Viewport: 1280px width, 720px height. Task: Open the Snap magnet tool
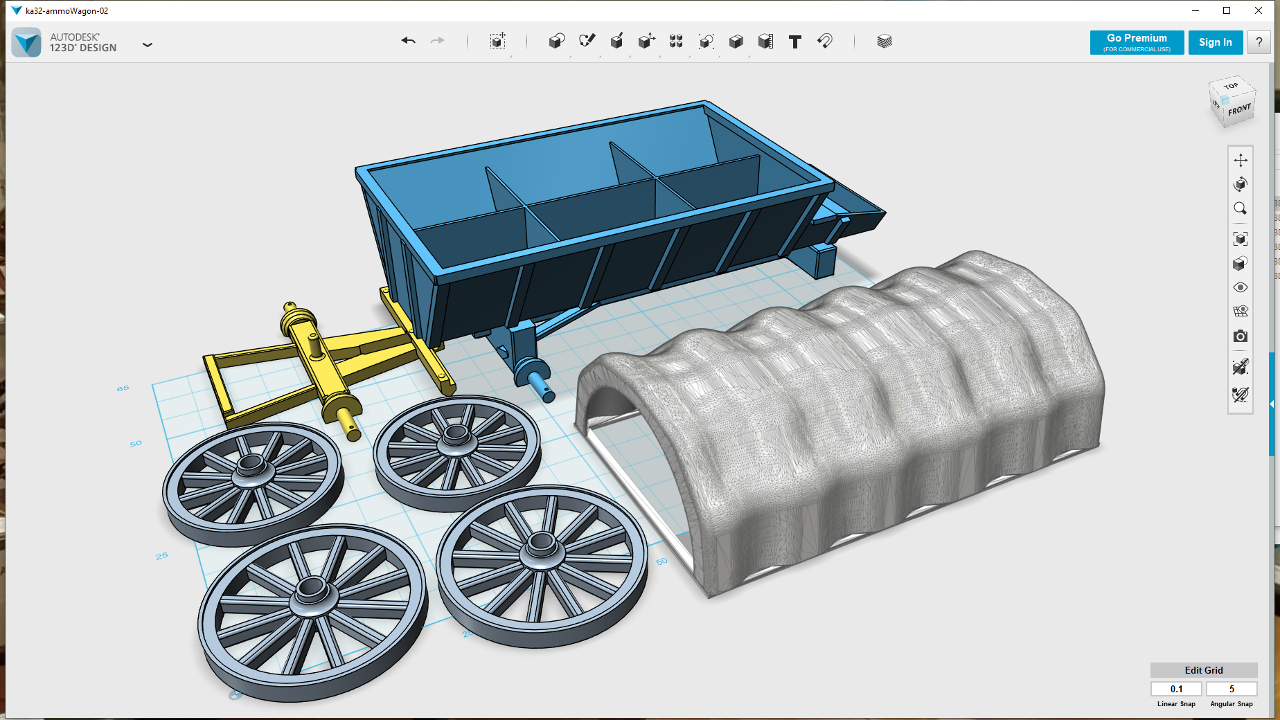[x=825, y=41]
